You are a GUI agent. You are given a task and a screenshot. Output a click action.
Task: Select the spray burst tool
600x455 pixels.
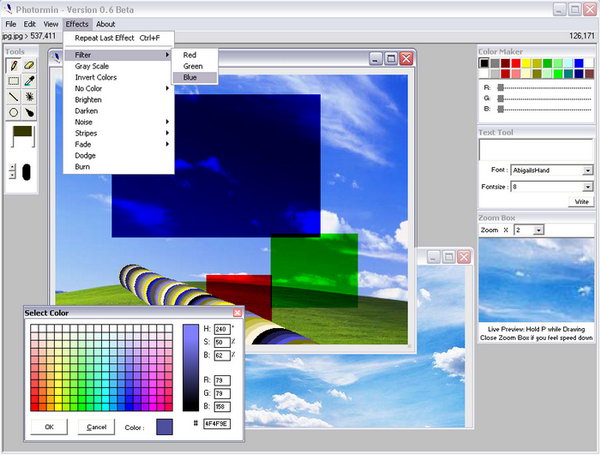tap(29, 96)
